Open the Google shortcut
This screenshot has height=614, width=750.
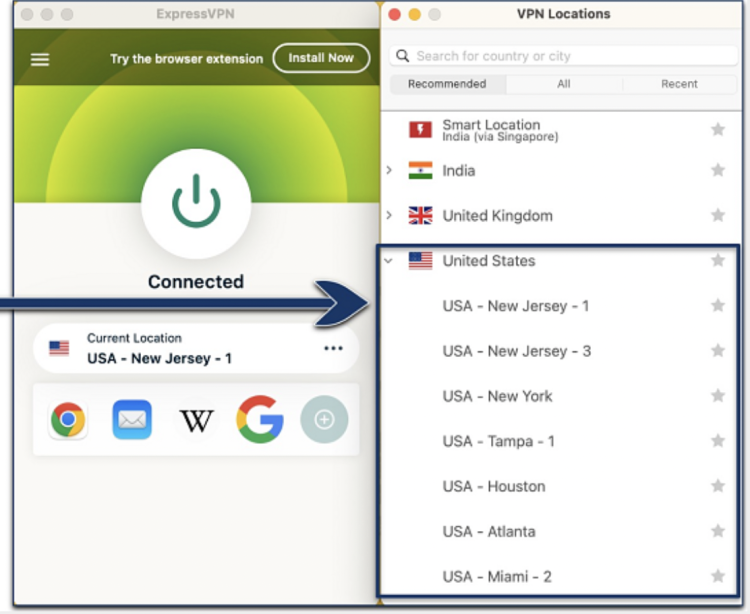[260, 419]
